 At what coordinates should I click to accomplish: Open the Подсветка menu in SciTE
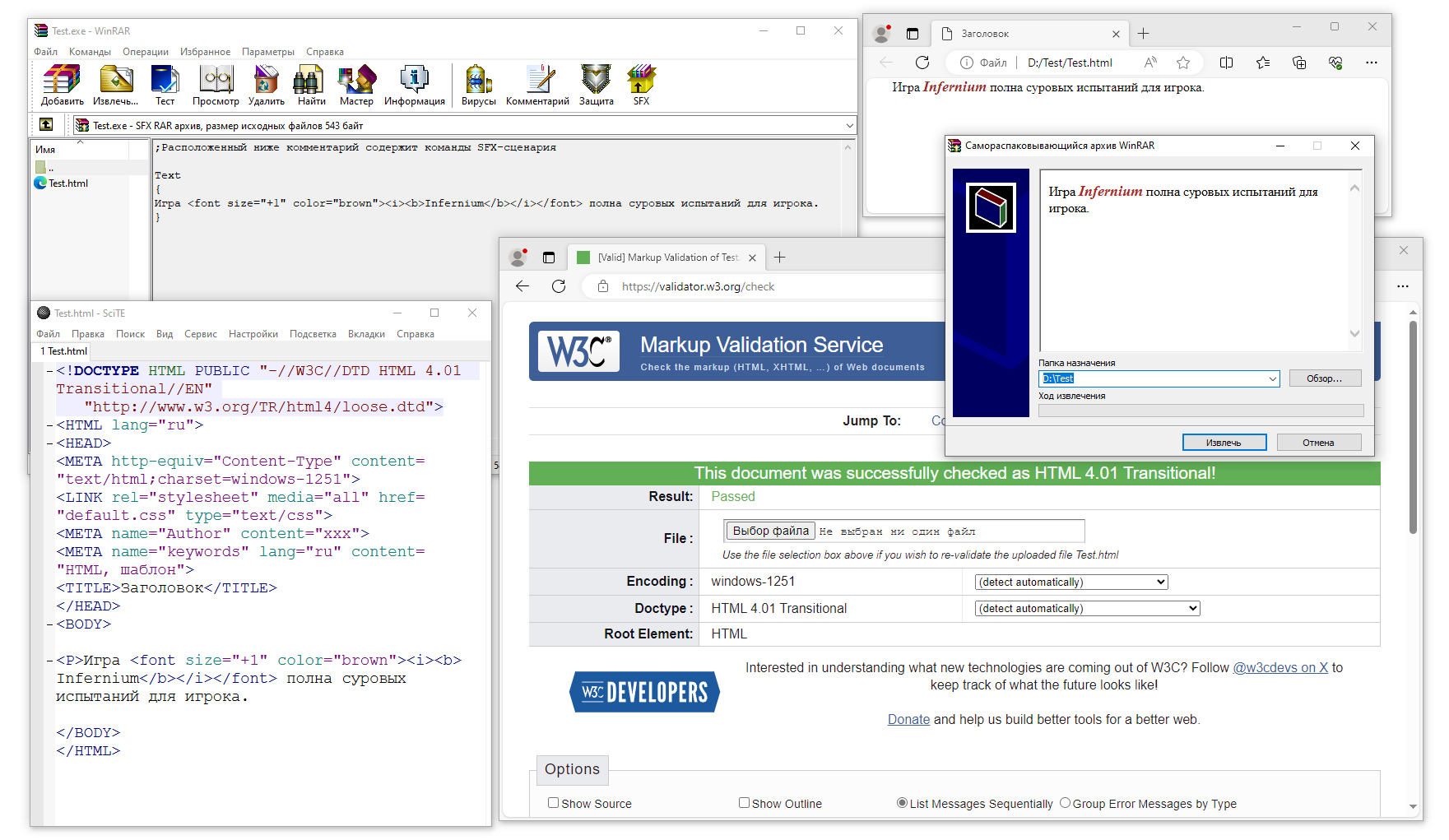(313, 334)
